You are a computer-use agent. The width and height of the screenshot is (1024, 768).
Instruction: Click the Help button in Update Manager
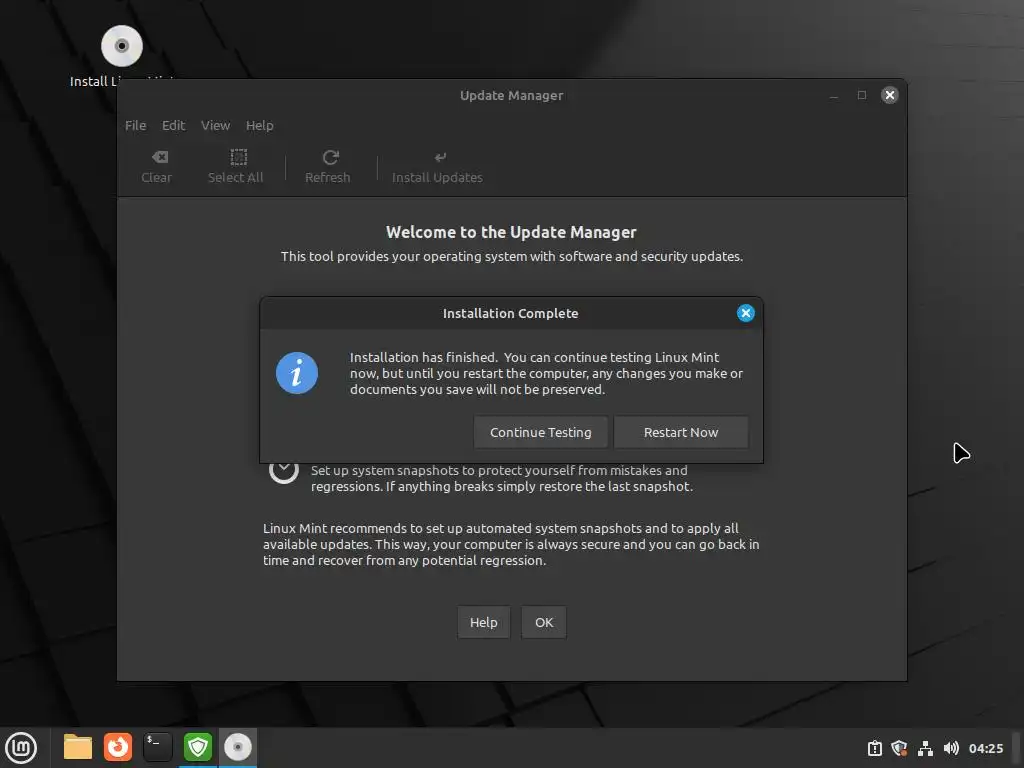[x=483, y=622]
